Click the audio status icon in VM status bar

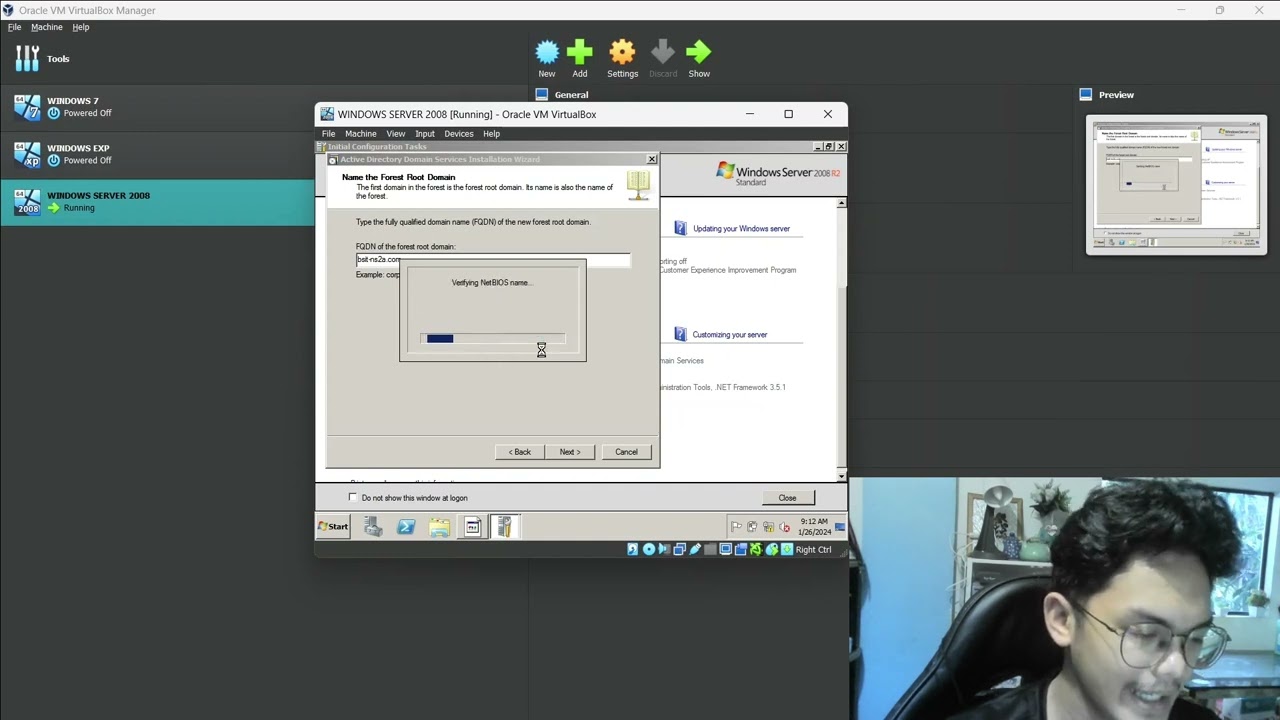click(x=664, y=549)
